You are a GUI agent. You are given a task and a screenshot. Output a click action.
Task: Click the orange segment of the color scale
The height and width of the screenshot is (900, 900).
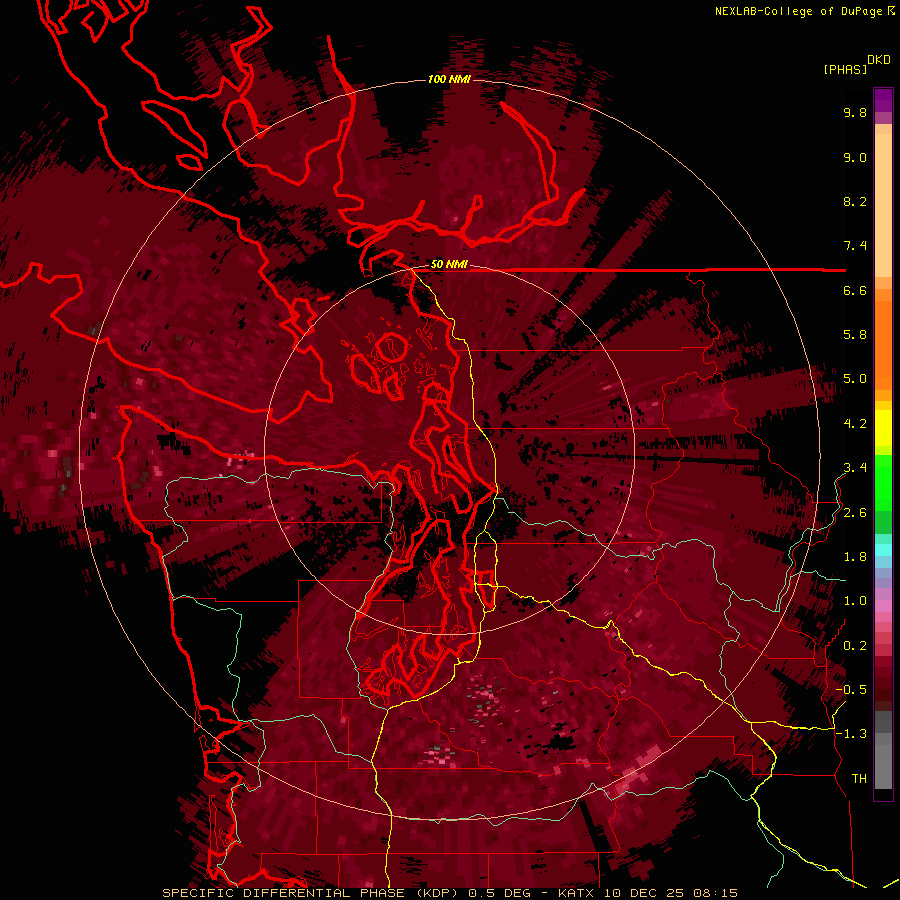click(x=883, y=344)
